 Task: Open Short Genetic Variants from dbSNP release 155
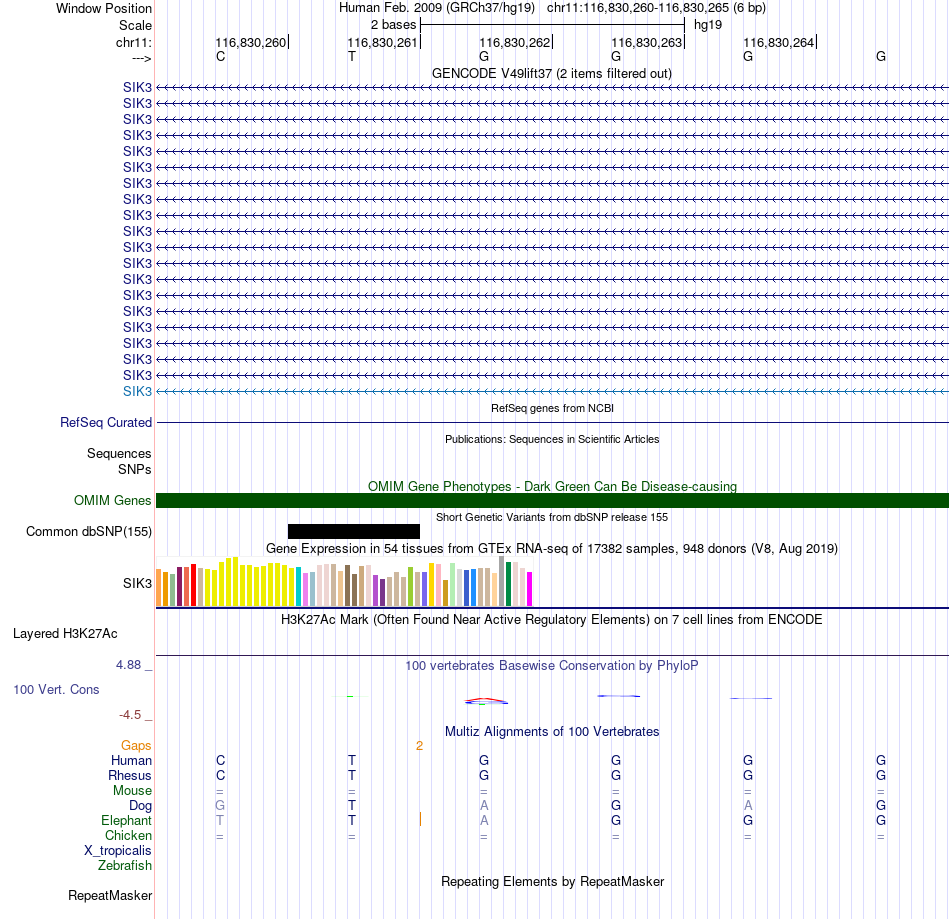[x=552, y=517]
